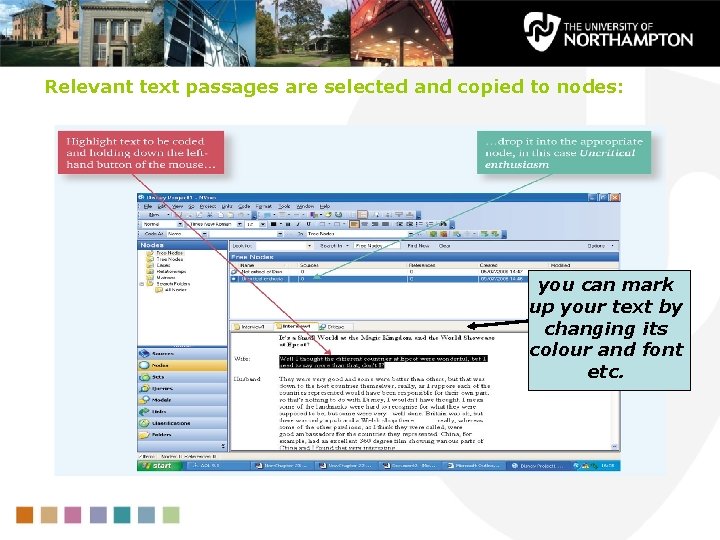Open the Queries navigation button
This screenshot has width=720, height=540.
pos(182,388)
